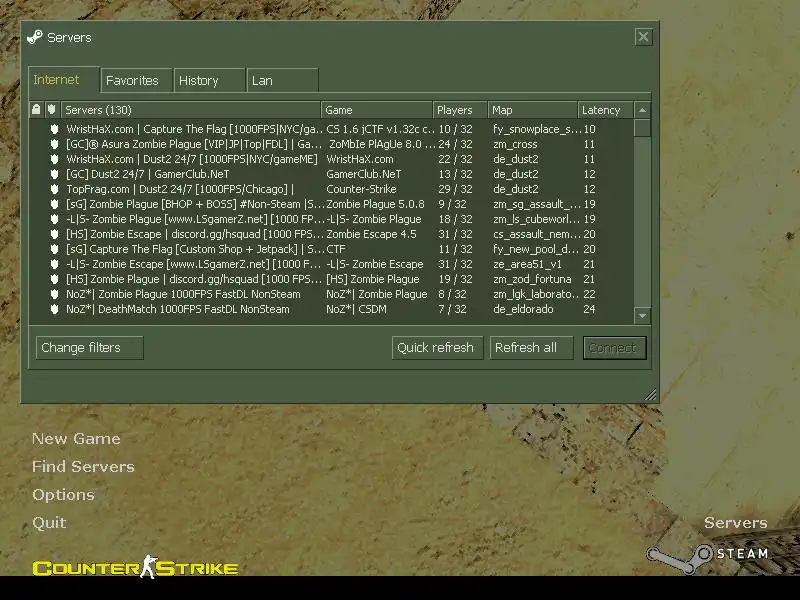Click the shield icon on the WristHaX Capture The Flag row

point(55,129)
